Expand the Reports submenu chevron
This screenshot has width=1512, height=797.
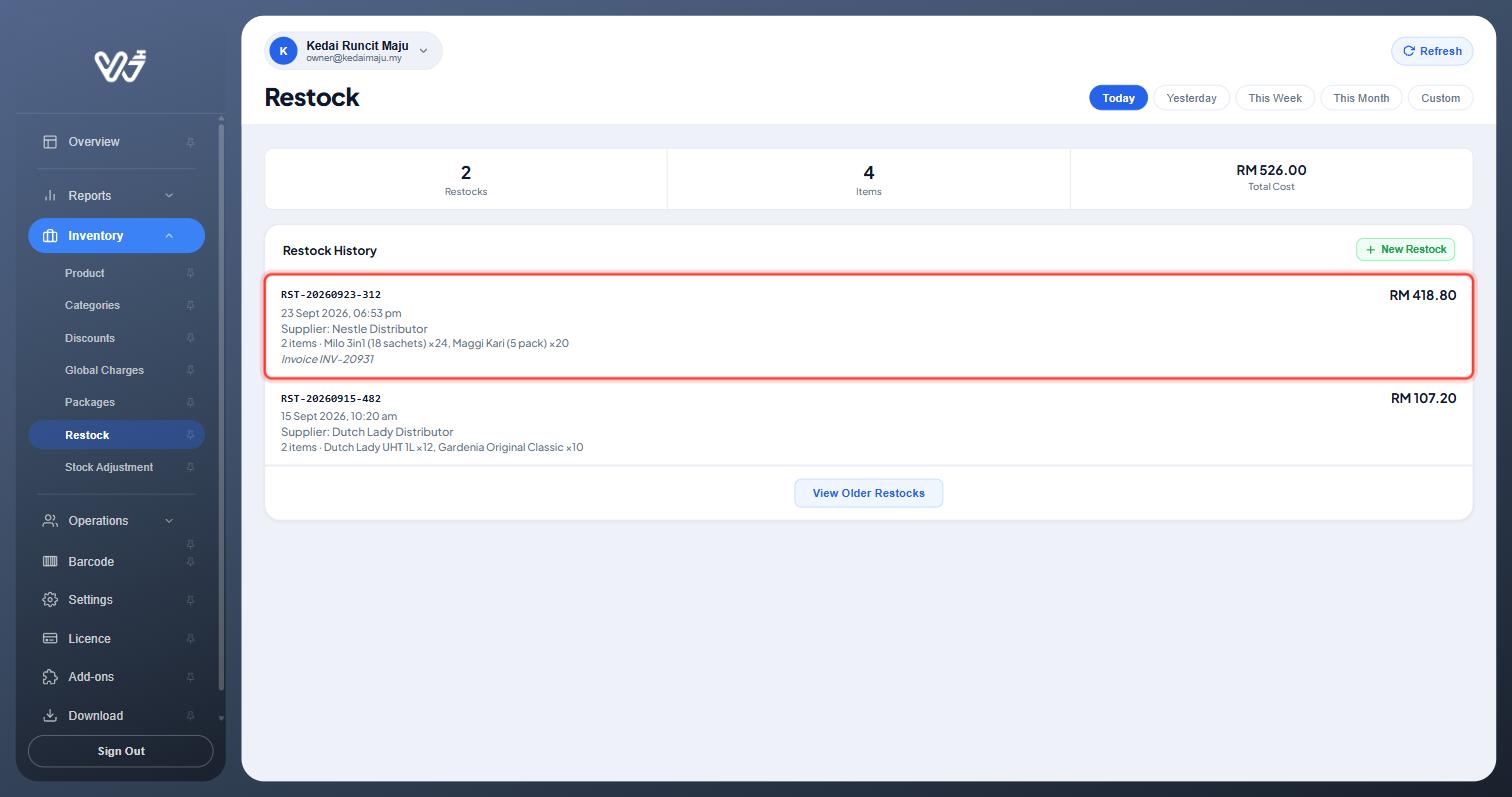point(169,195)
